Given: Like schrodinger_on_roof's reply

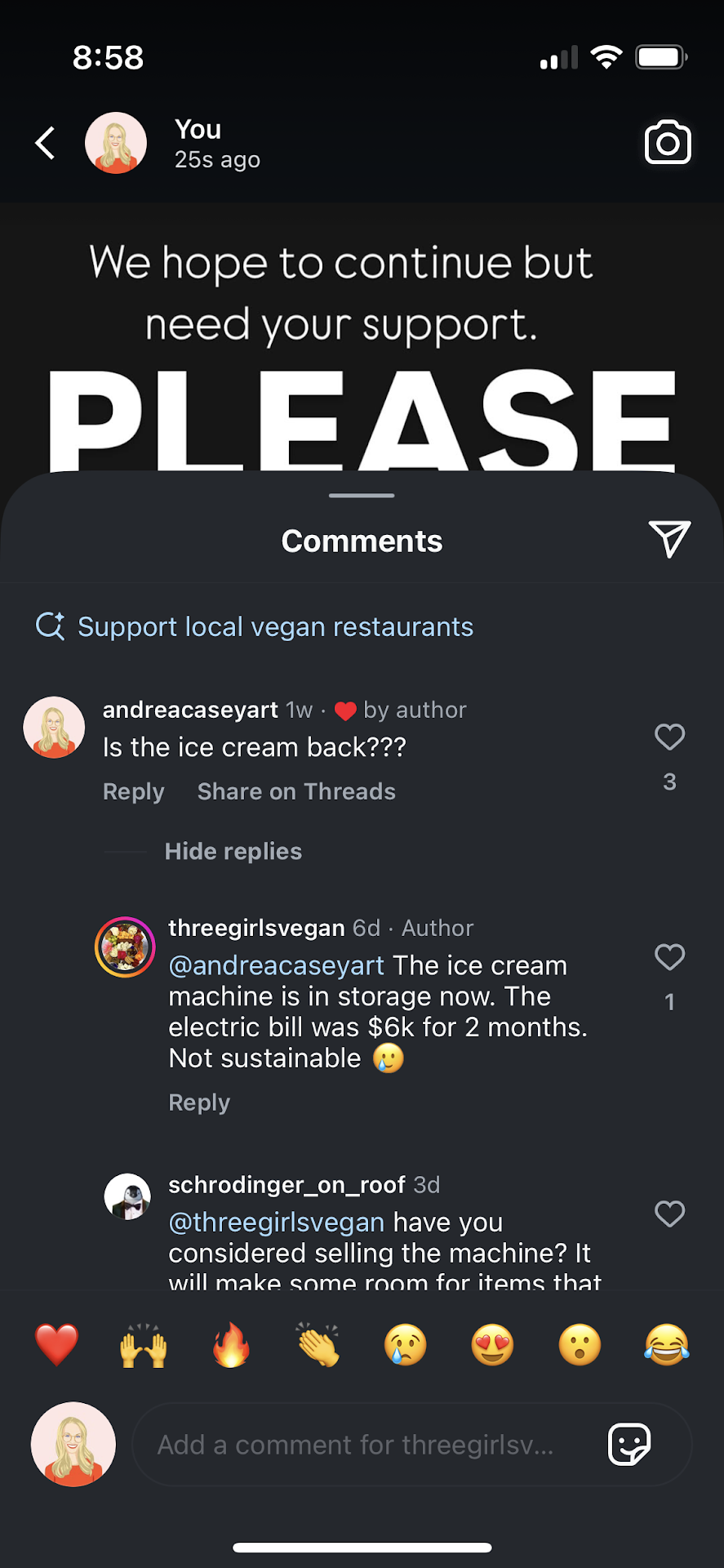Looking at the screenshot, I should click(669, 1214).
